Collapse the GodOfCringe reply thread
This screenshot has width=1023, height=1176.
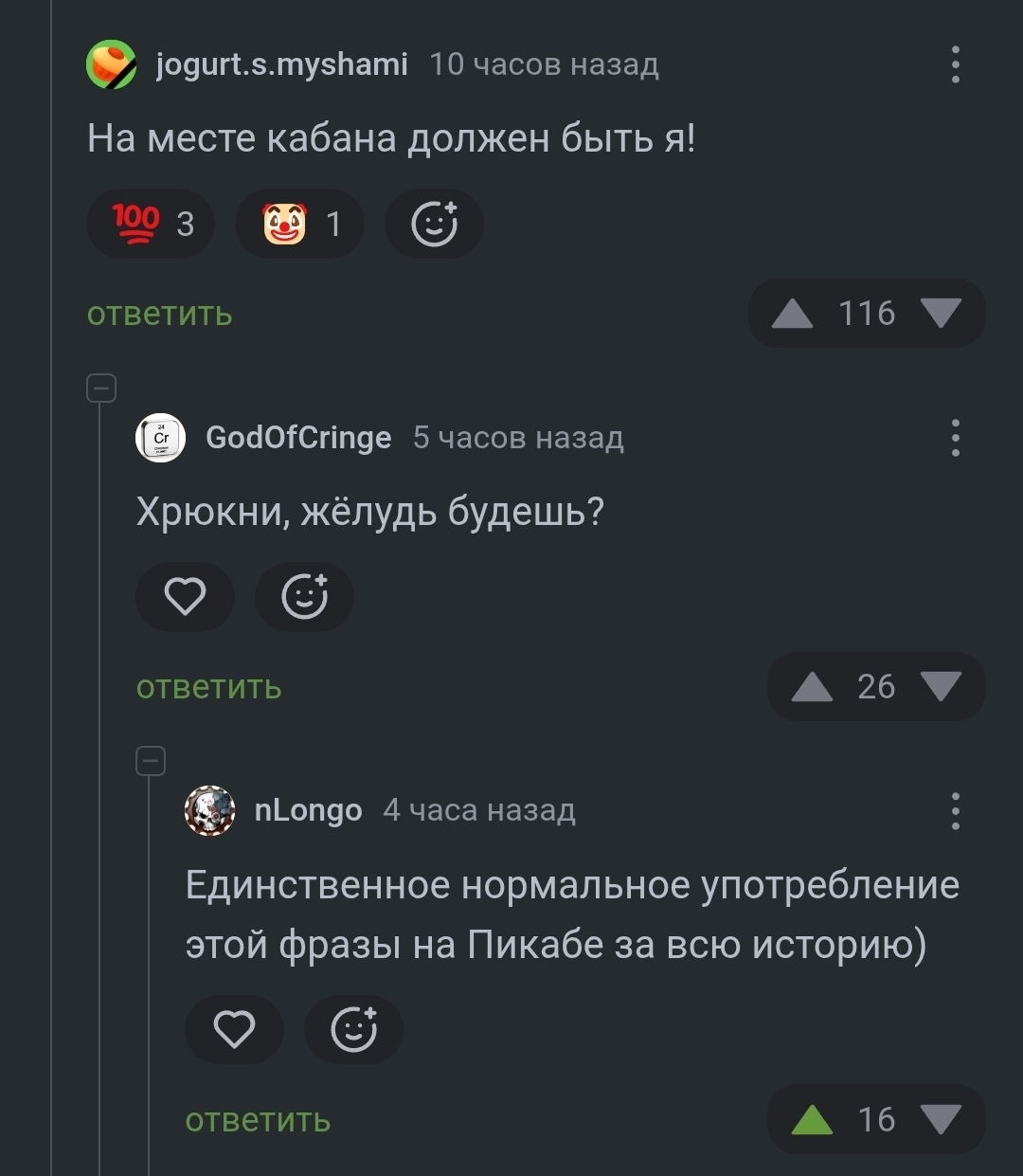click(101, 388)
